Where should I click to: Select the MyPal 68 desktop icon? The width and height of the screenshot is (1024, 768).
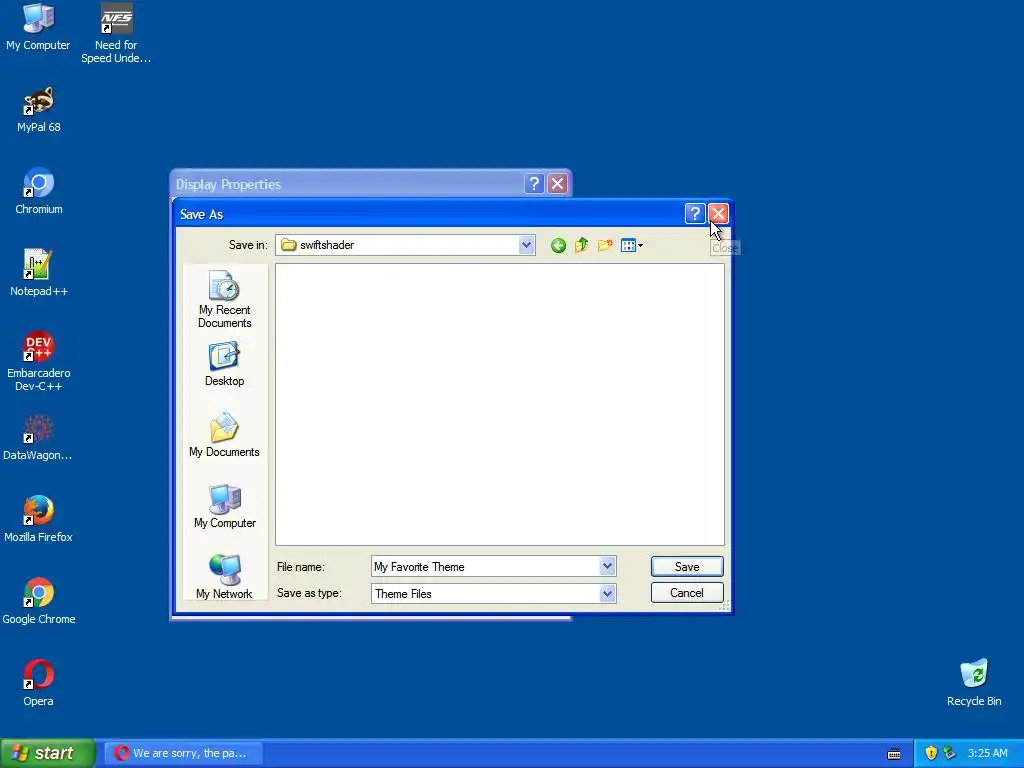tap(39, 110)
